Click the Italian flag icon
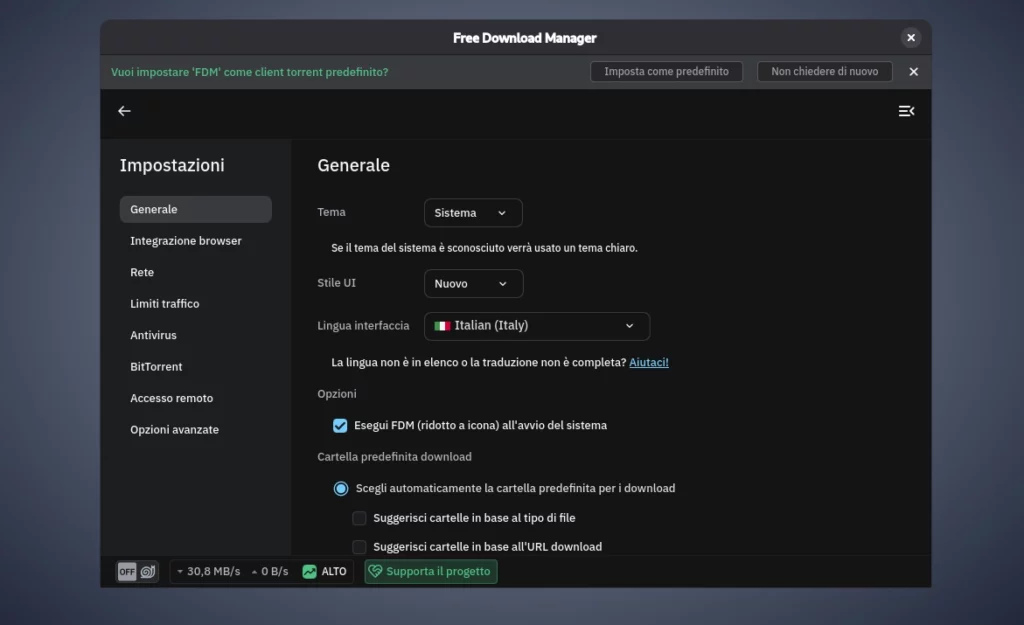The height and width of the screenshot is (625, 1024). [x=442, y=326]
